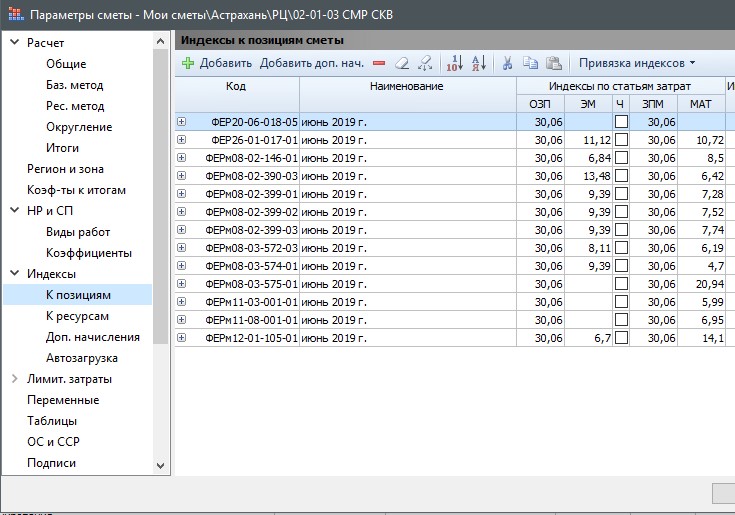Image resolution: width=735 pixels, height=515 pixels.
Task: Toggle the Ч checkbox for ФЕР20-06-018-05
Action: 621,122
